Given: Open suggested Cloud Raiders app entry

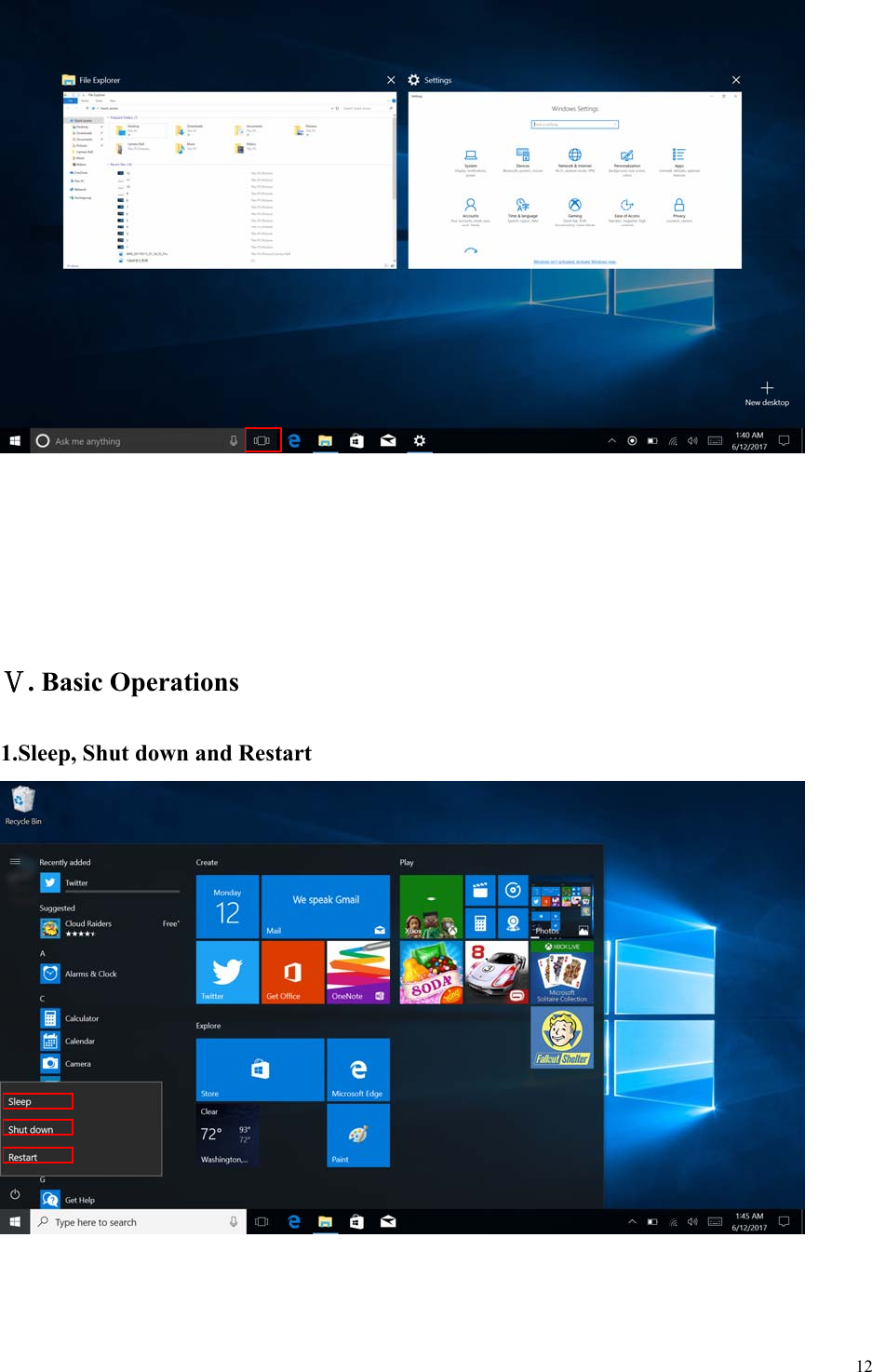Looking at the screenshot, I should click(110, 928).
